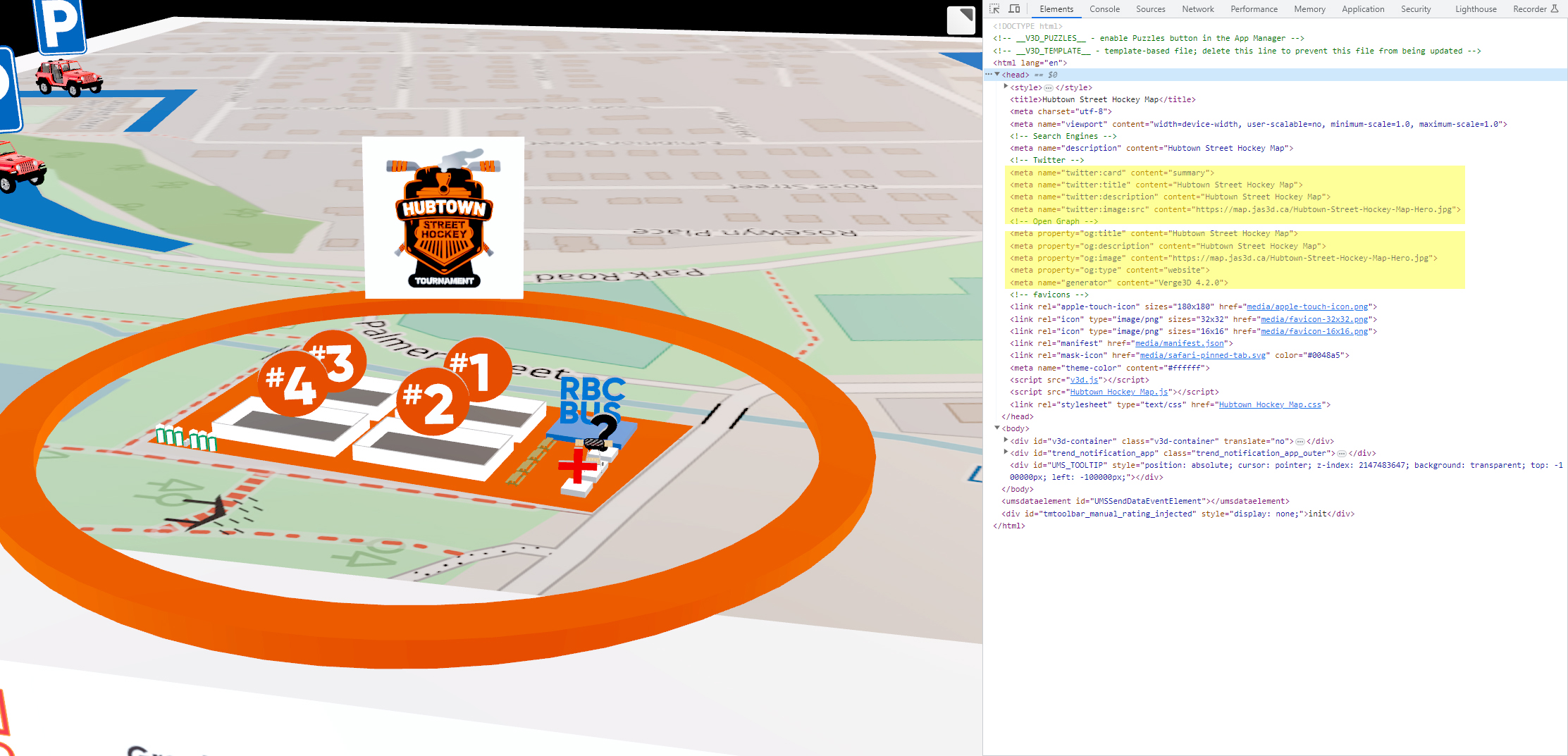Open the Security tab
1568x756 pixels.
click(x=1416, y=9)
